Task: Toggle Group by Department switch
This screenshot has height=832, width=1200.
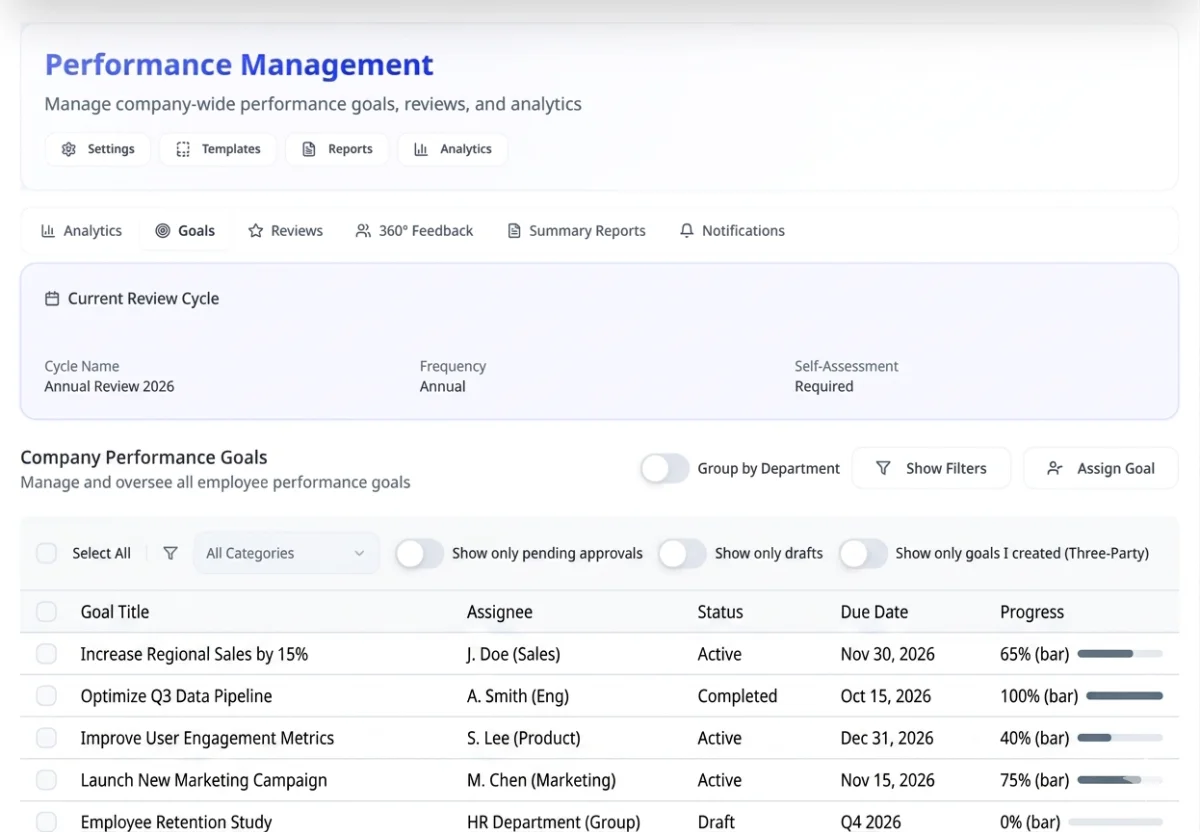Action: [665, 468]
